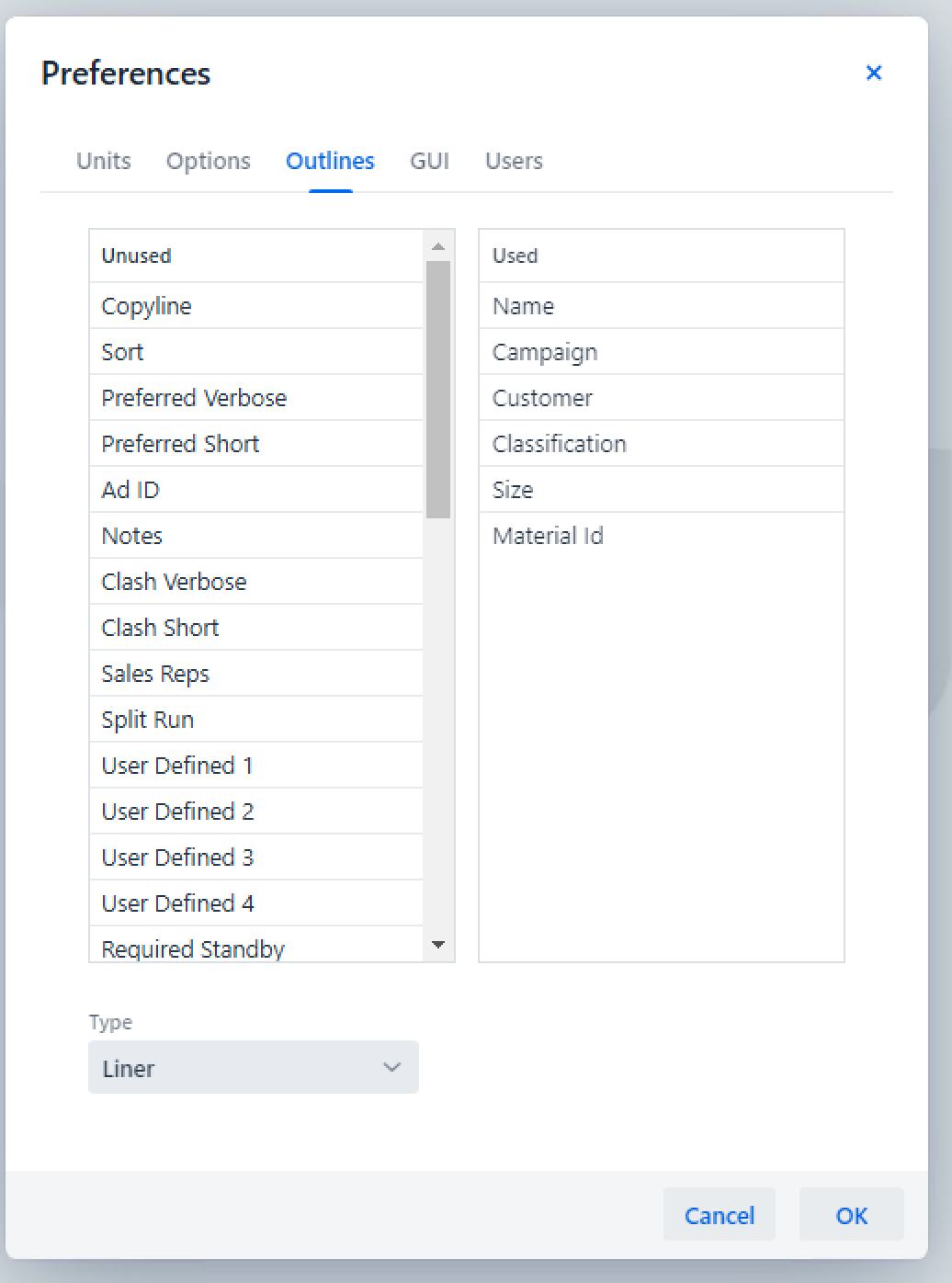Click the scroll up arrow in Unused list
This screenshot has width=952, height=1283.
pos(438,246)
